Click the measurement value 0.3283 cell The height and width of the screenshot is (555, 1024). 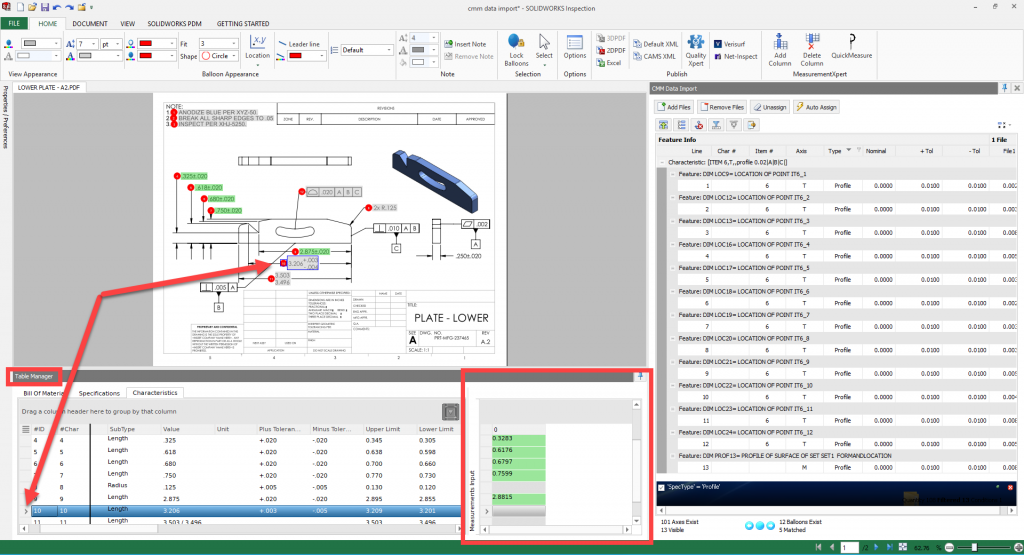coord(519,439)
